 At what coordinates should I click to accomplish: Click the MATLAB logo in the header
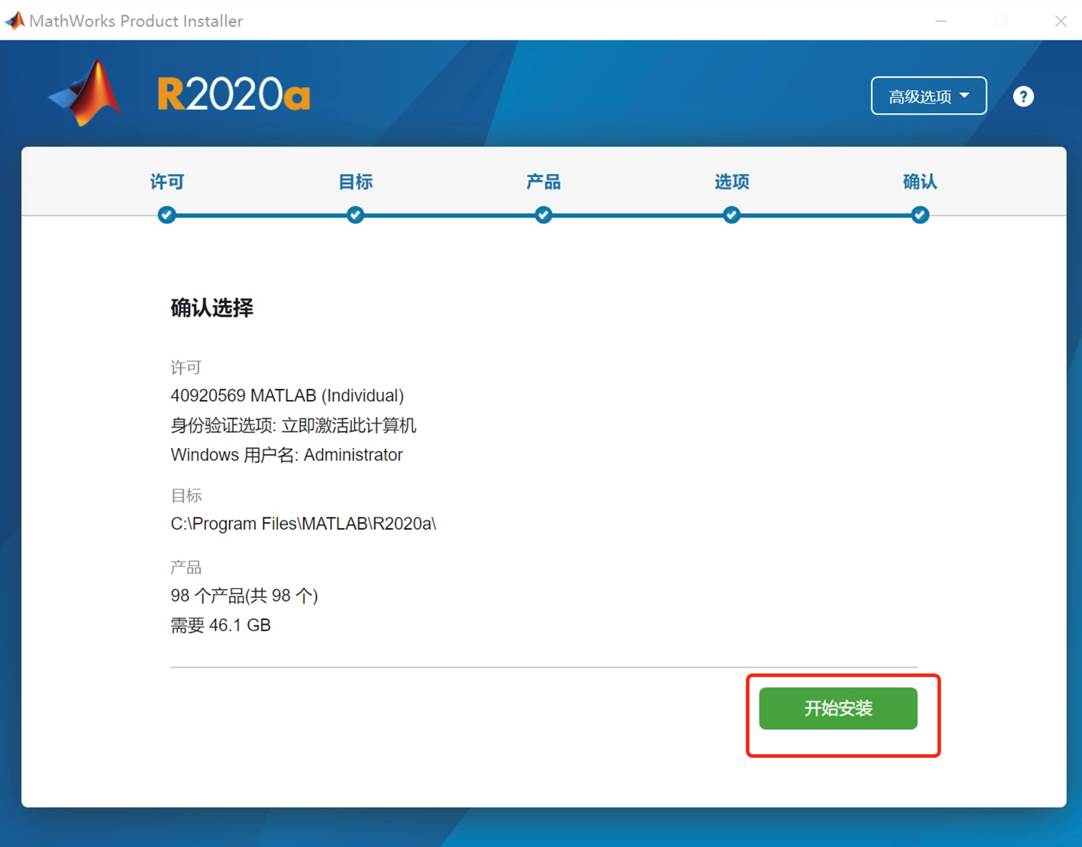[86, 93]
